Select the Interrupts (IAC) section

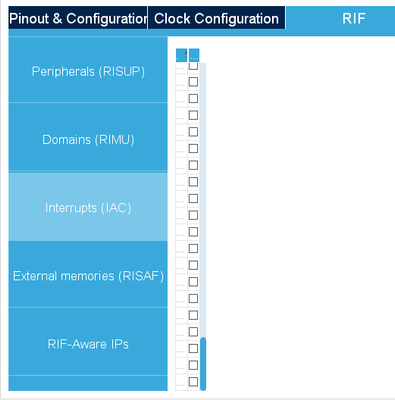click(88, 207)
